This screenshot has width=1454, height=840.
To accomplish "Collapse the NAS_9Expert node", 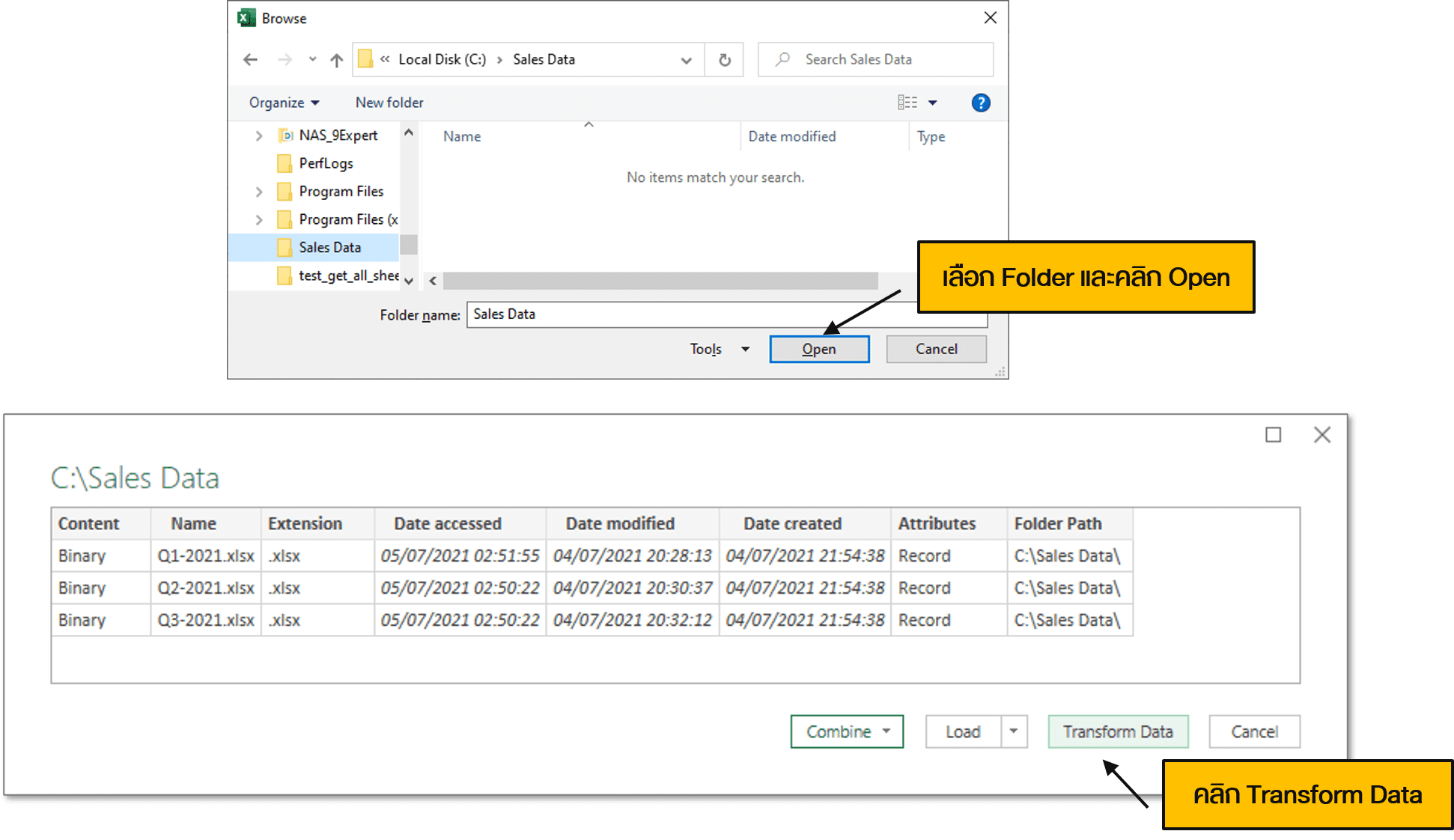I will [258, 135].
